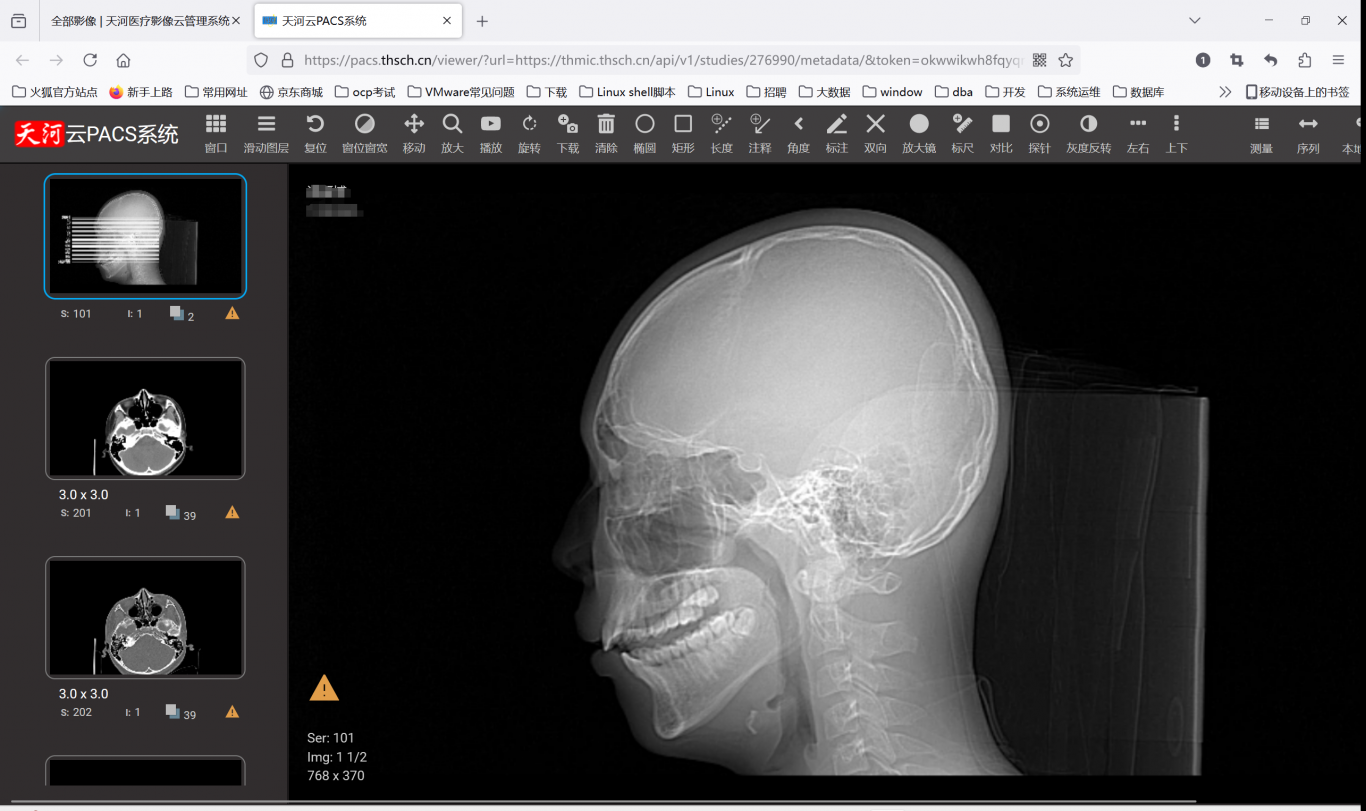Select the 双向 bidirectional tool
1366x811 pixels.
tap(875, 133)
